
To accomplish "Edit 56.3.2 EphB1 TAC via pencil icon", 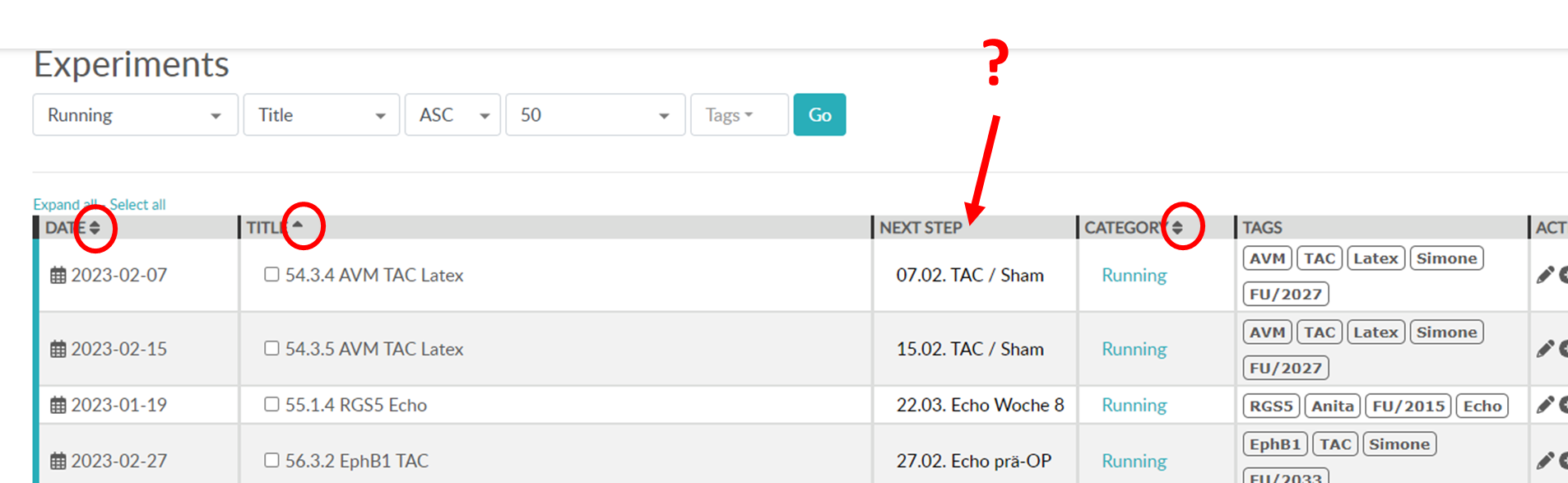I will 1545,461.
